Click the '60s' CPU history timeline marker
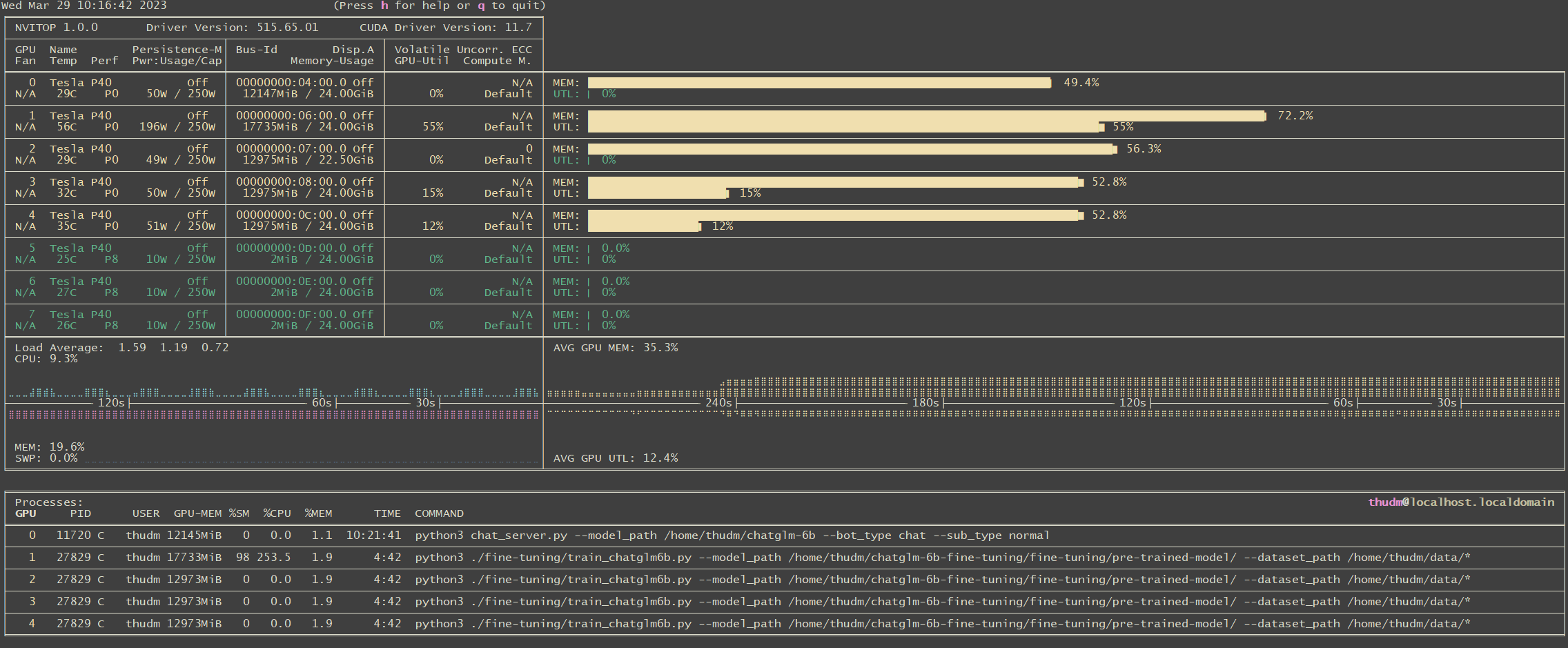The height and width of the screenshot is (648, 1568). [x=322, y=403]
